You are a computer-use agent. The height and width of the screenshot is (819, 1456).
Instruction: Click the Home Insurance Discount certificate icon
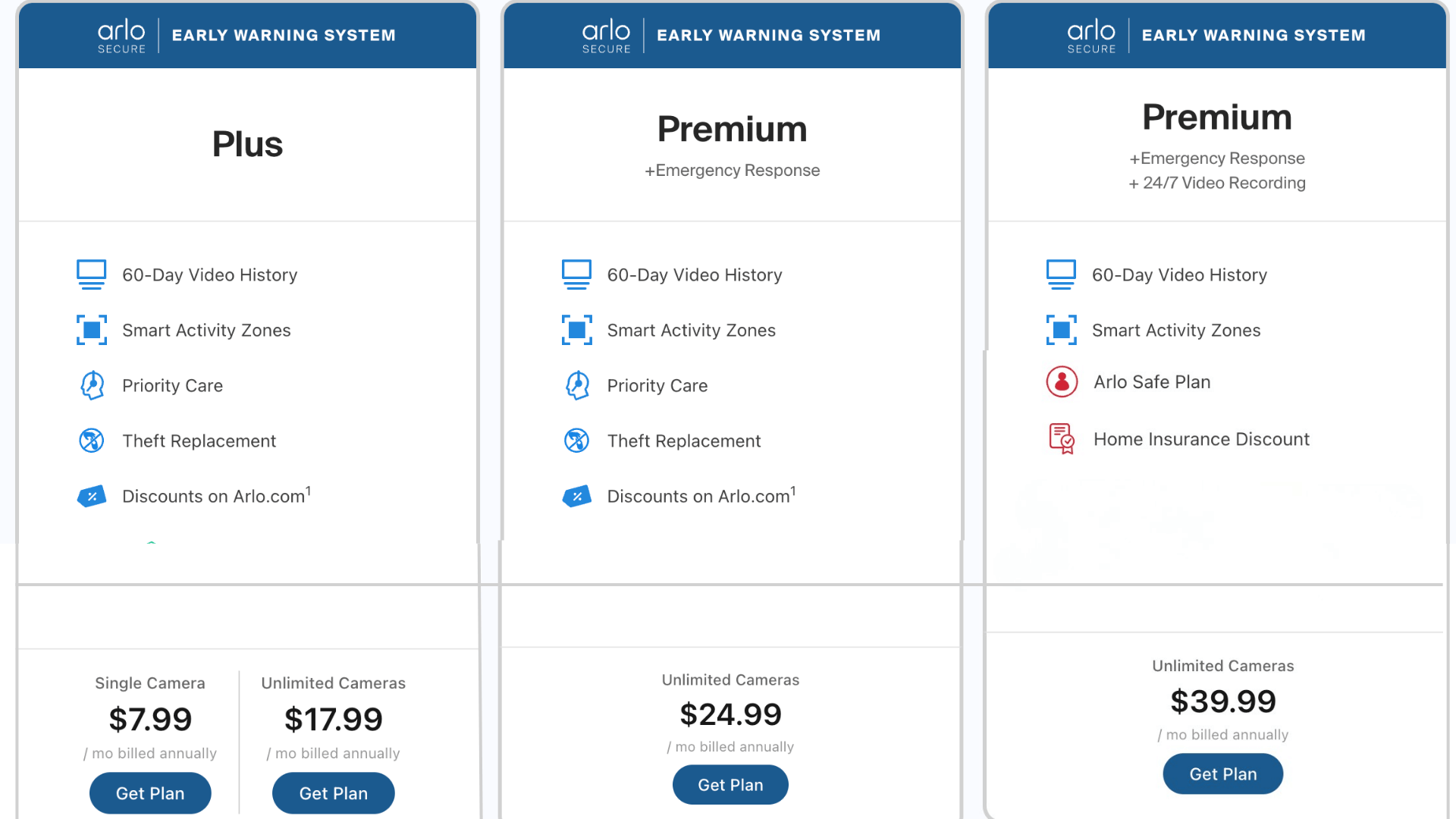click(x=1062, y=439)
